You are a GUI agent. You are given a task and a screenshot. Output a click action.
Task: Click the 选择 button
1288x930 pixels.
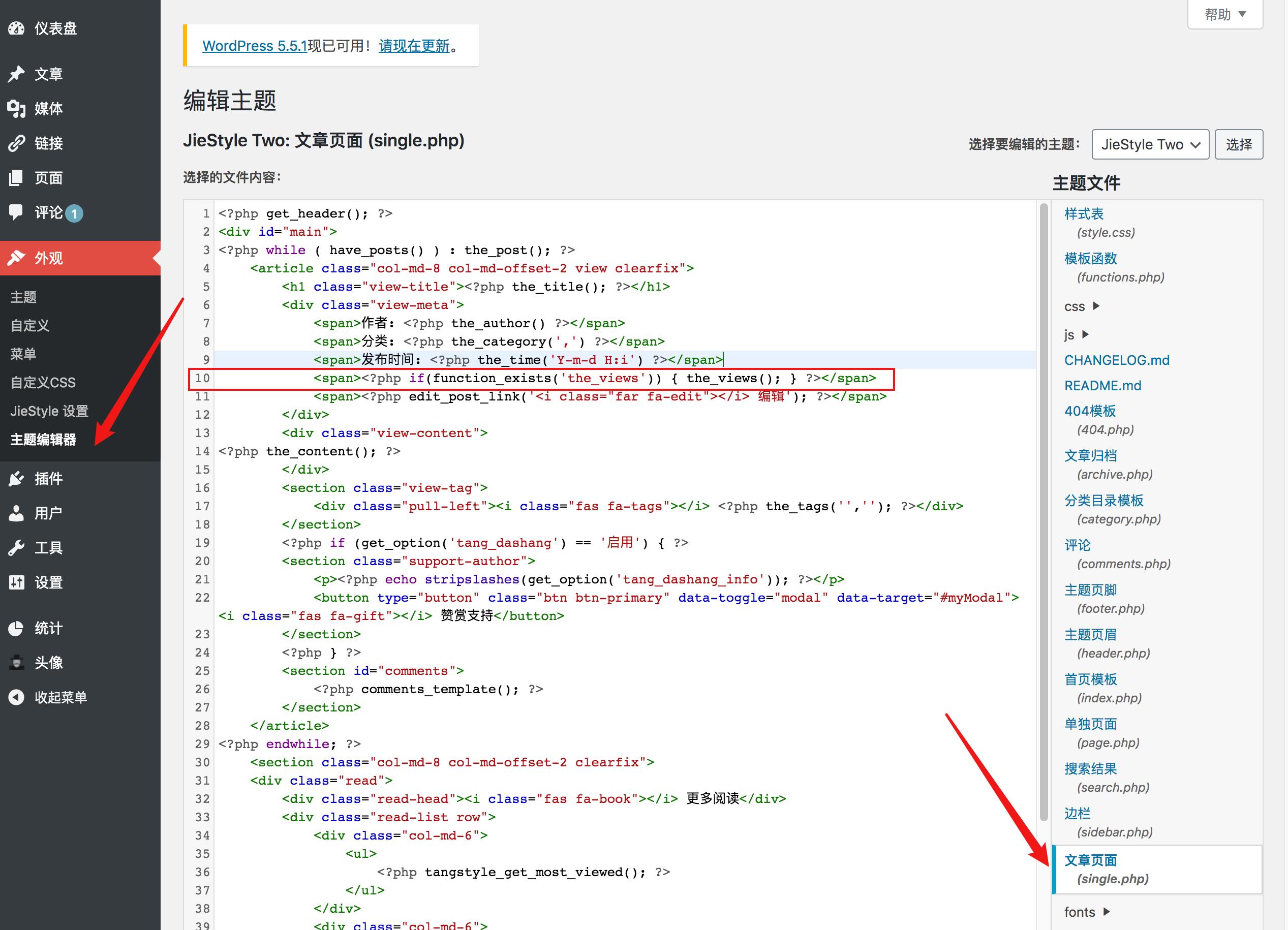click(x=1238, y=144)
